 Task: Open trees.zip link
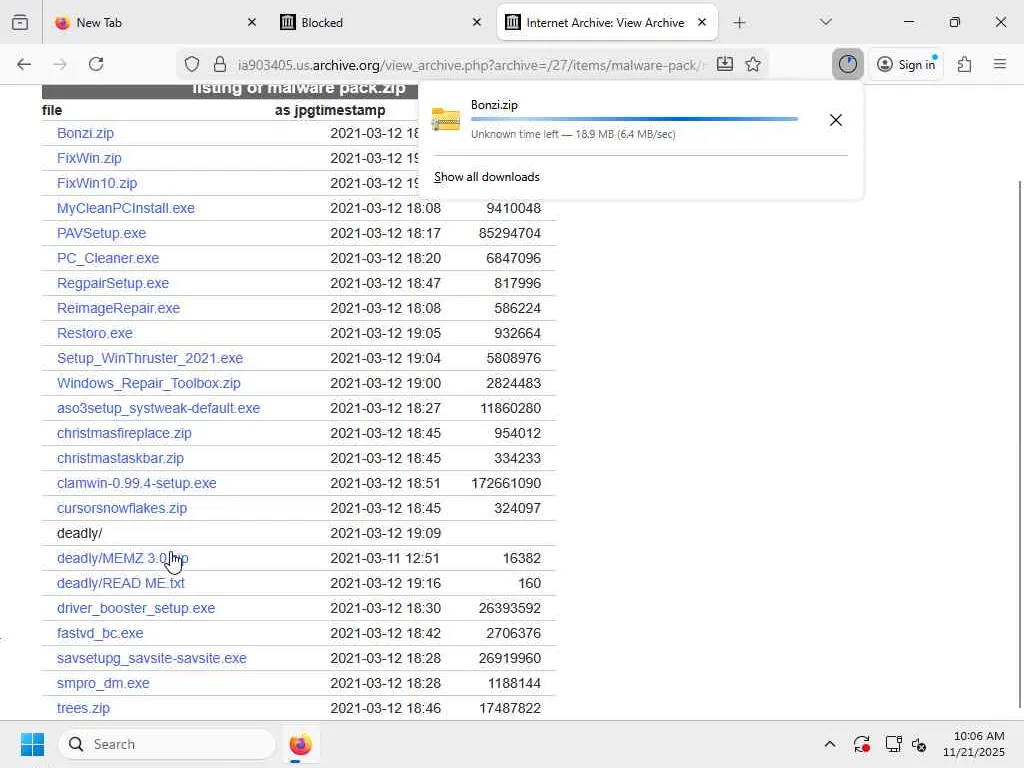[x=83, y=708]
